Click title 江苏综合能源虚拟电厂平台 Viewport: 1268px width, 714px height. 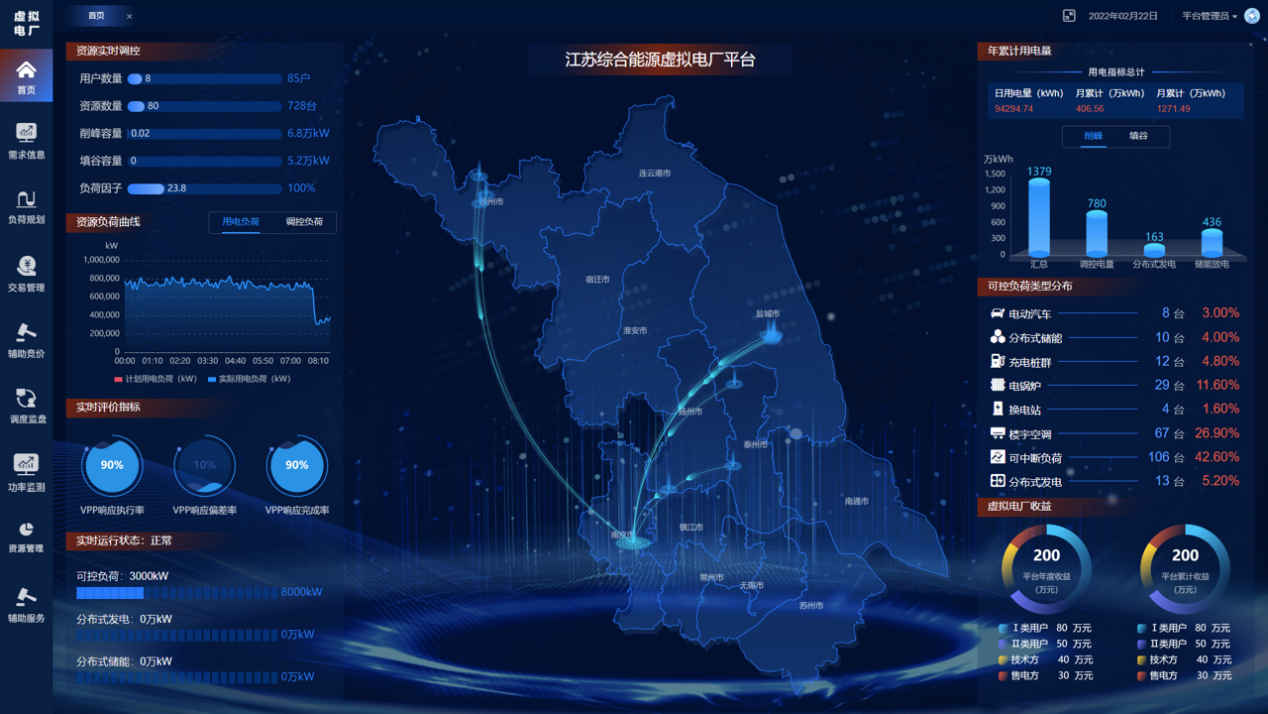pyautogui.click(x=660, y=60)
